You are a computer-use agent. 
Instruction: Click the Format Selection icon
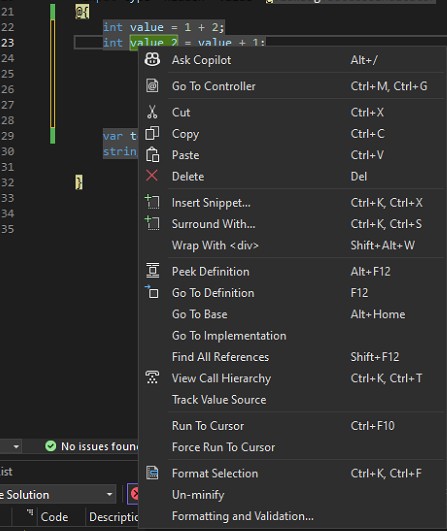click(152, 473)
